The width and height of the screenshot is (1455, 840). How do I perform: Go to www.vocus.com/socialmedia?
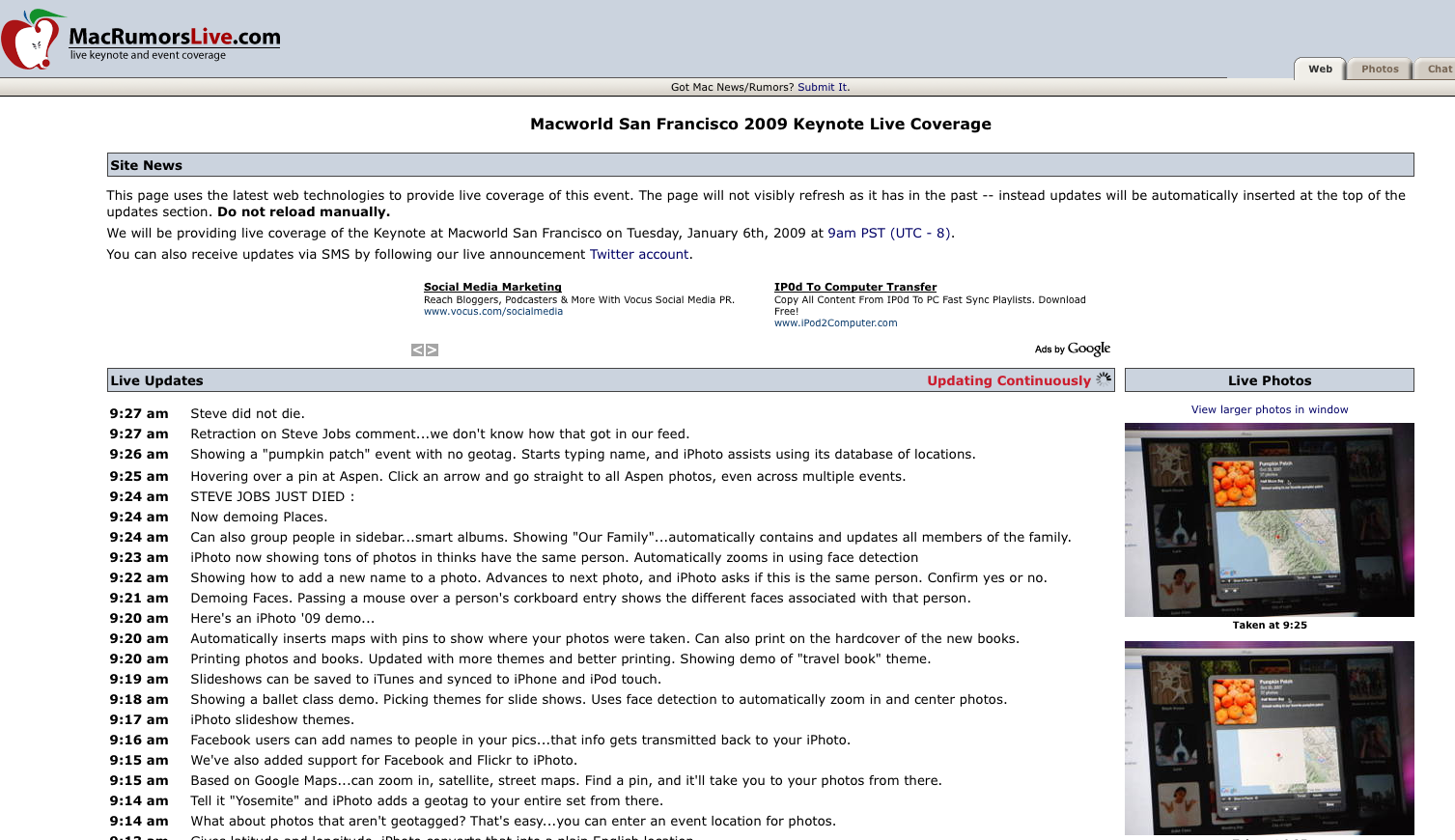(x=493, y=312)
